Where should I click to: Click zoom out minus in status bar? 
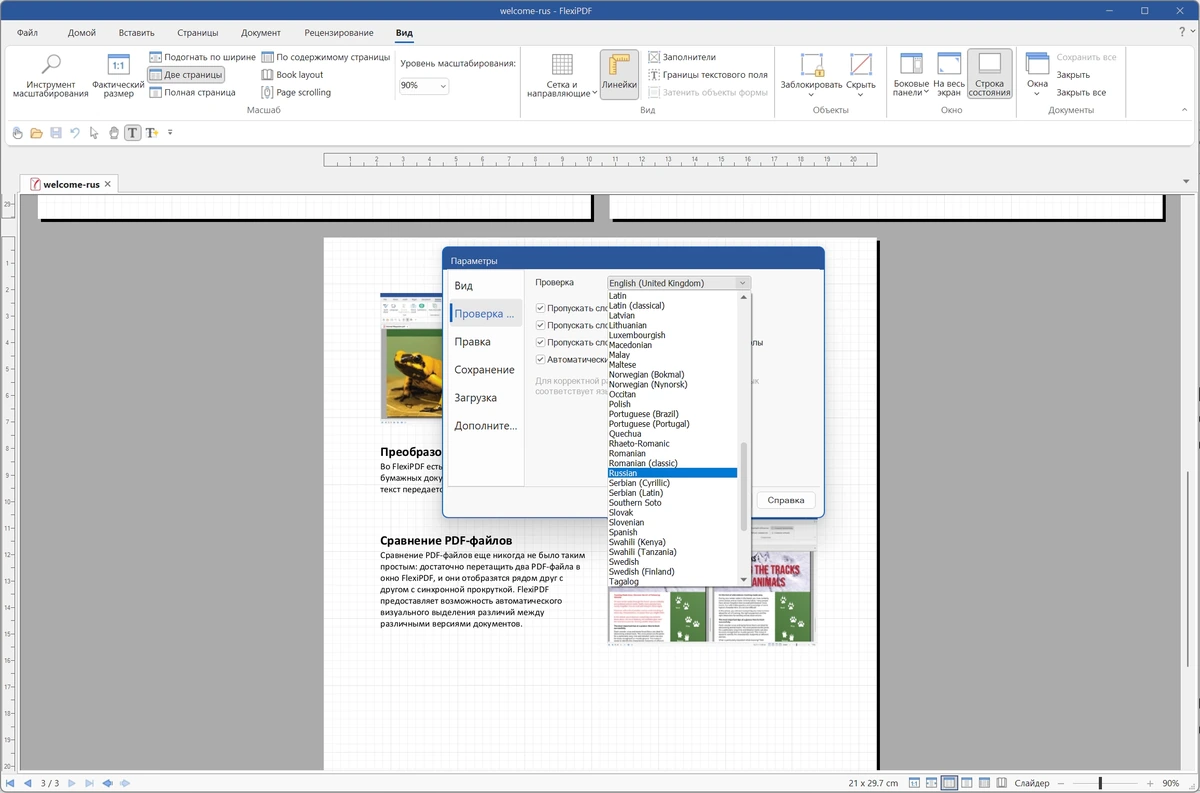click(1062, 783)
